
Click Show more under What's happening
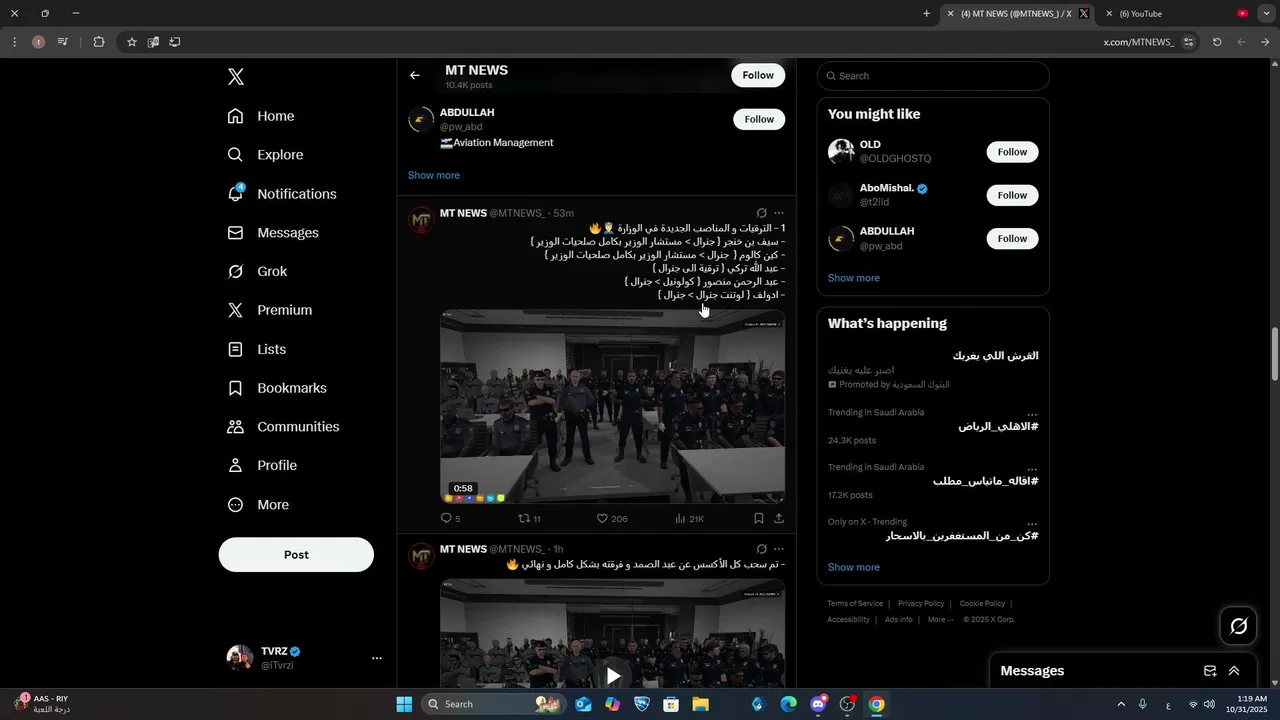[x=854, y=567]
